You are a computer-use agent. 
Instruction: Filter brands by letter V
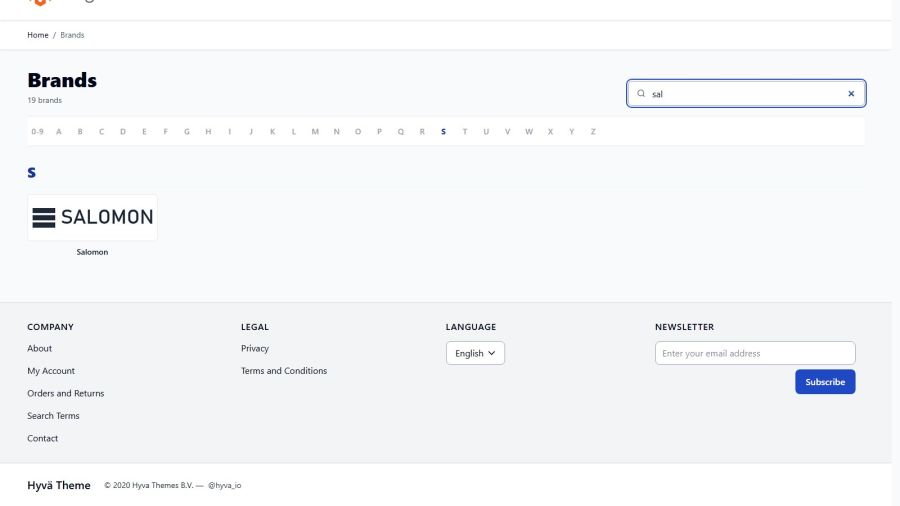[x=507, y=131]
